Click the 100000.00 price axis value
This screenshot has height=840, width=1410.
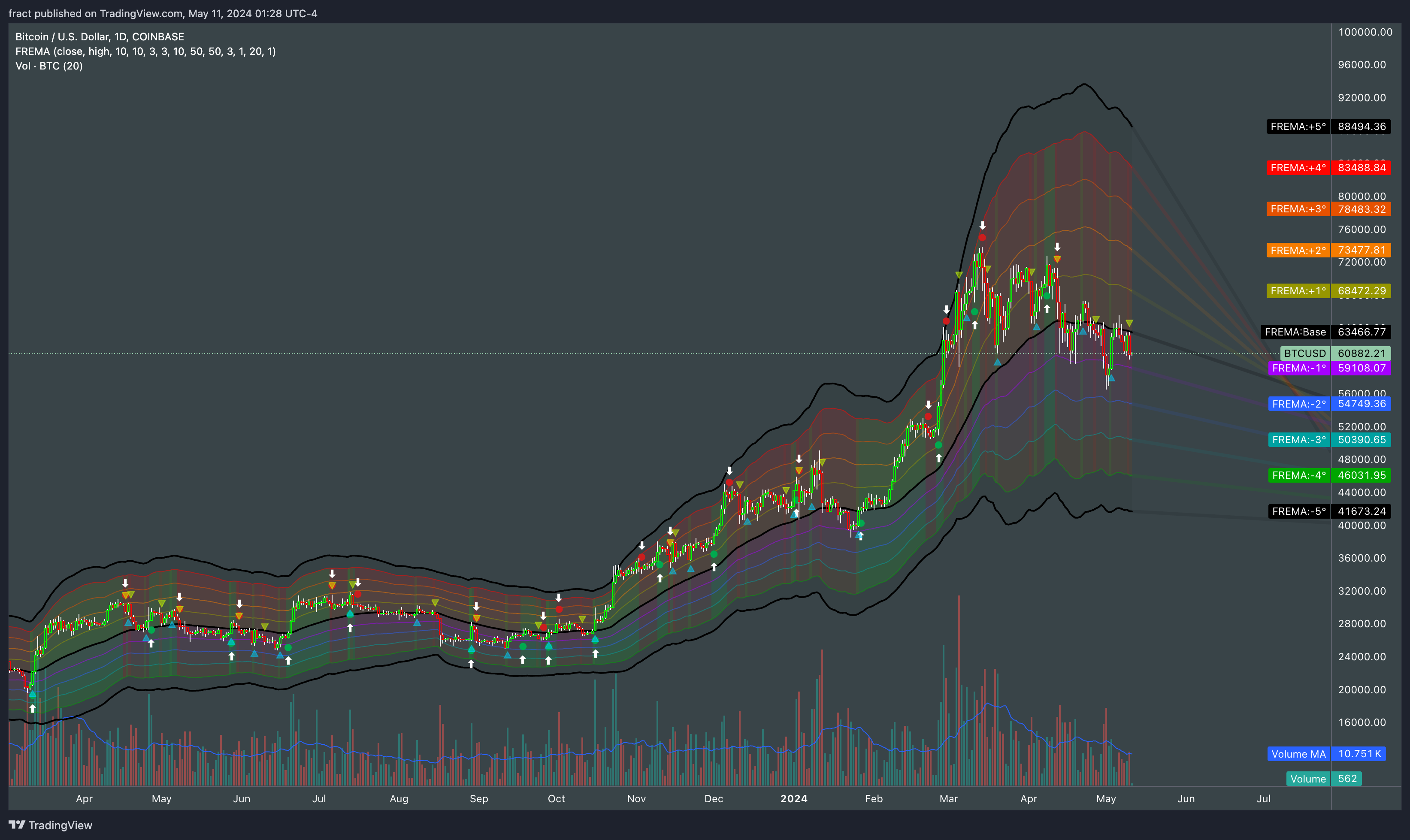(1365, 32)
